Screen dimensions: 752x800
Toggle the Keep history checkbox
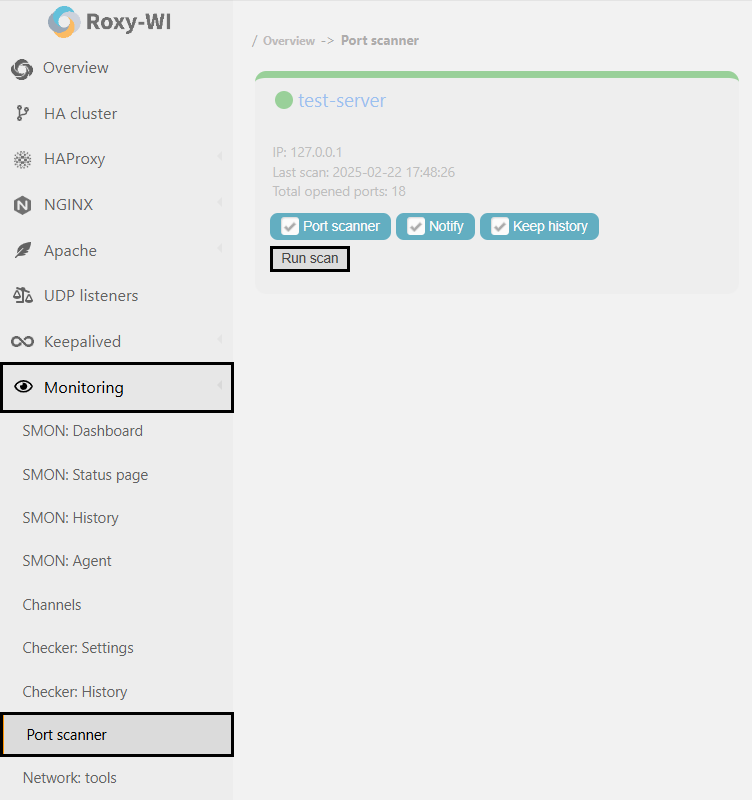(499, 226)
